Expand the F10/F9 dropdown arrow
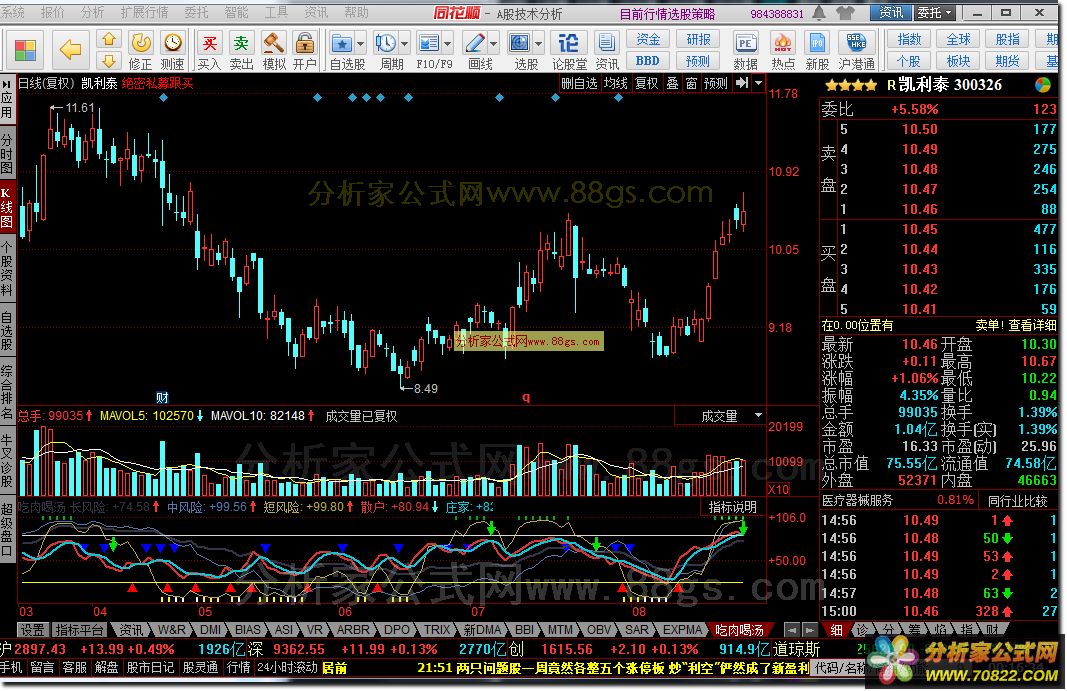The height and width of the screenshot is (691, 1067). pos(448,44)
